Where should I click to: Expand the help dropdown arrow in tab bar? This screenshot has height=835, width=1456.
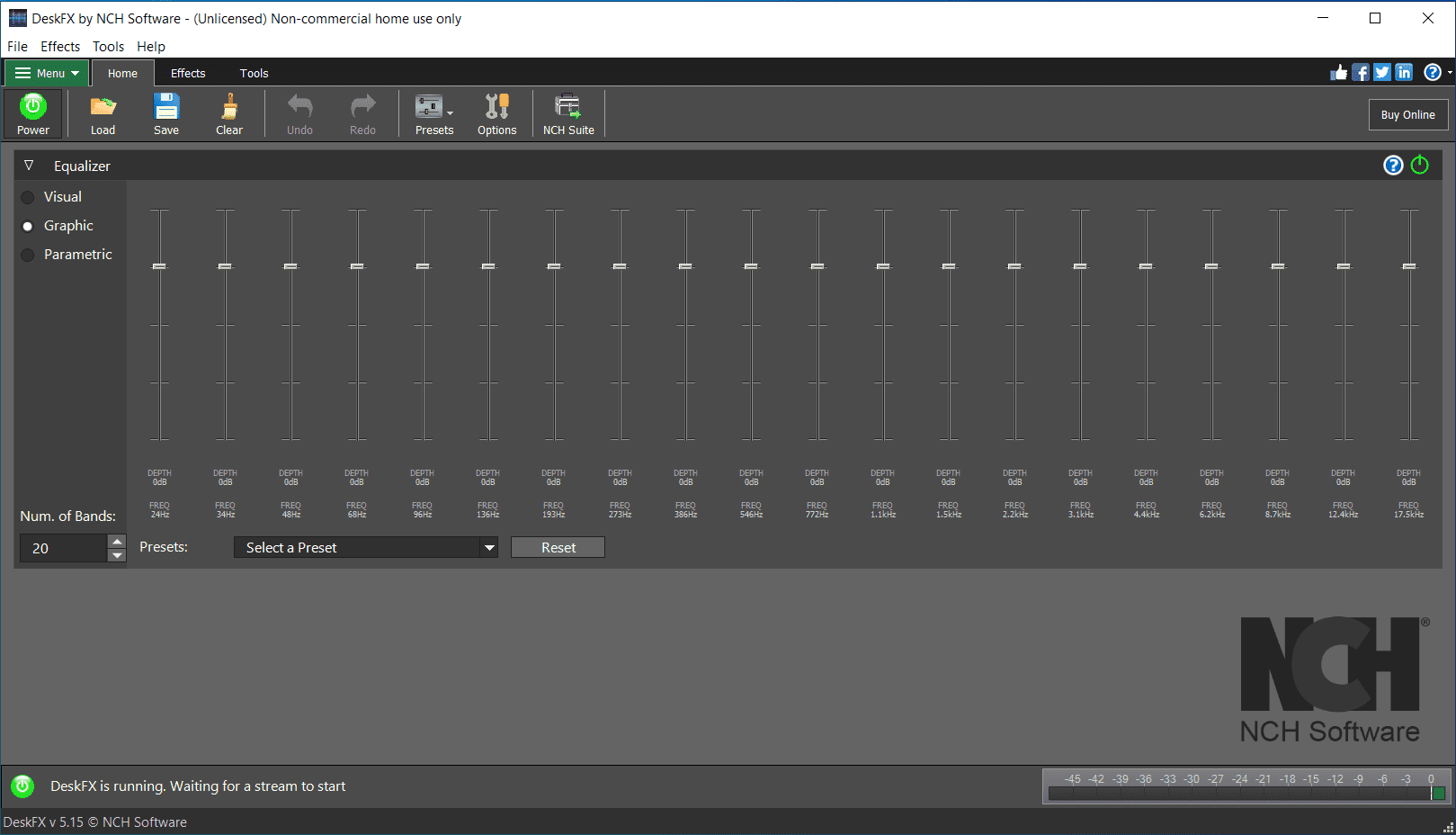point(1450,73)
